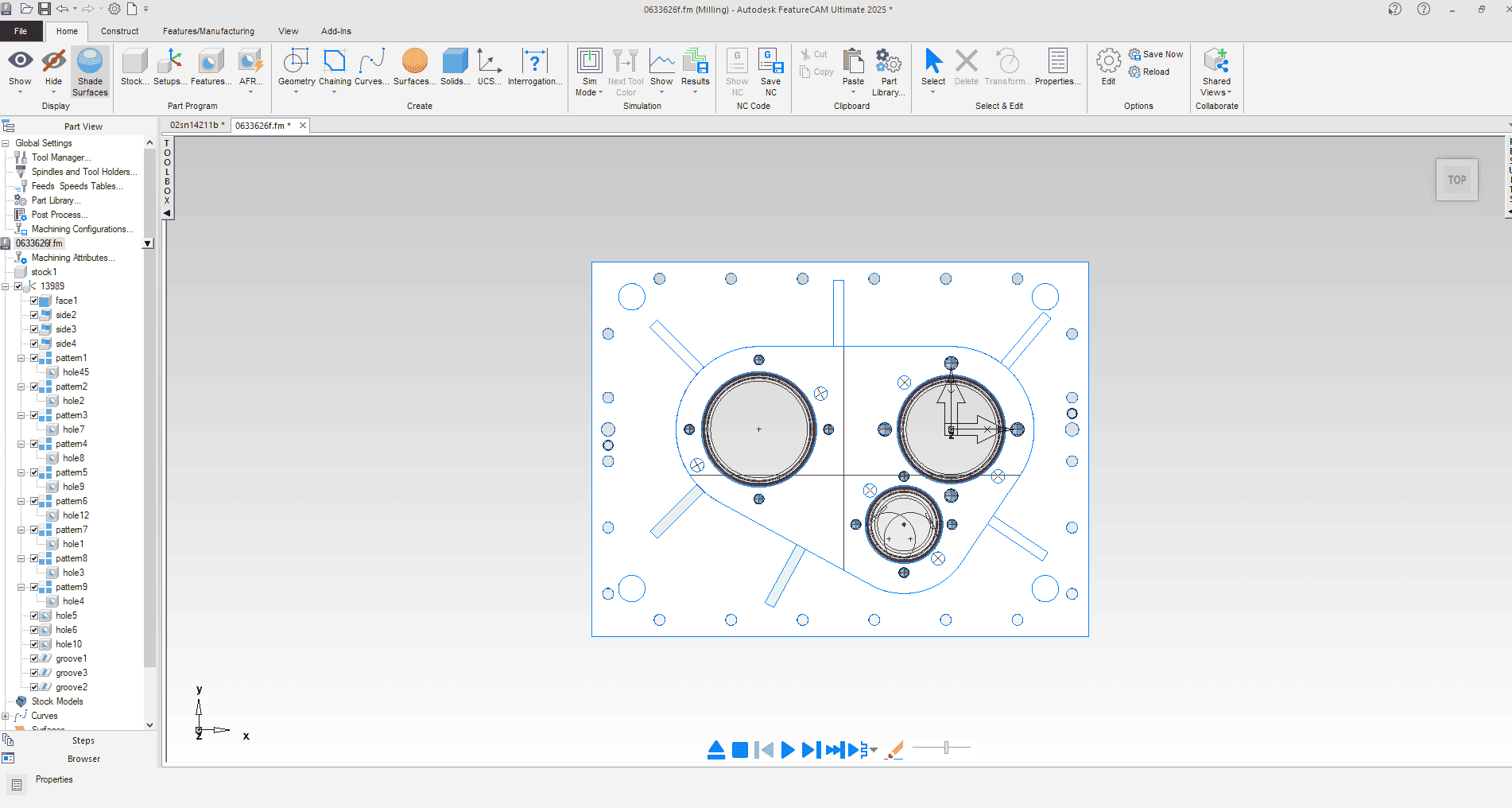Open the Solids cube tool
The height and width of the screenshot is (808, 1512).
(x=455, y=62)
